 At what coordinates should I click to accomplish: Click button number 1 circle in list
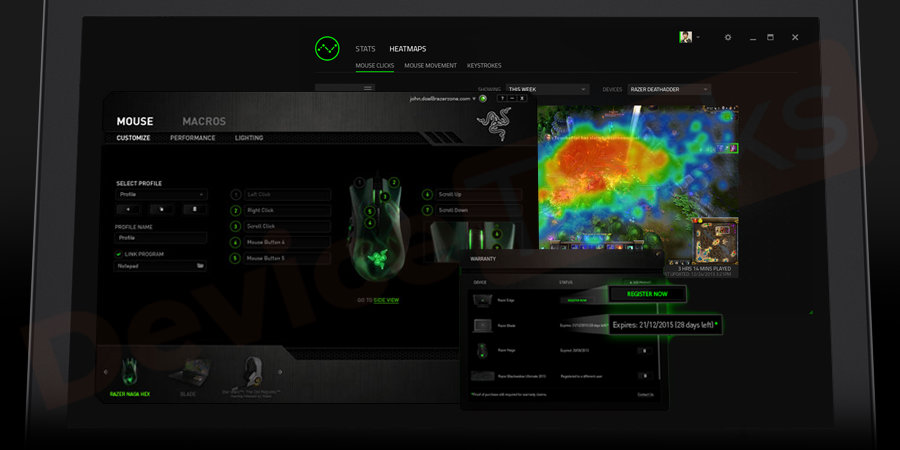tap(235, 195)
